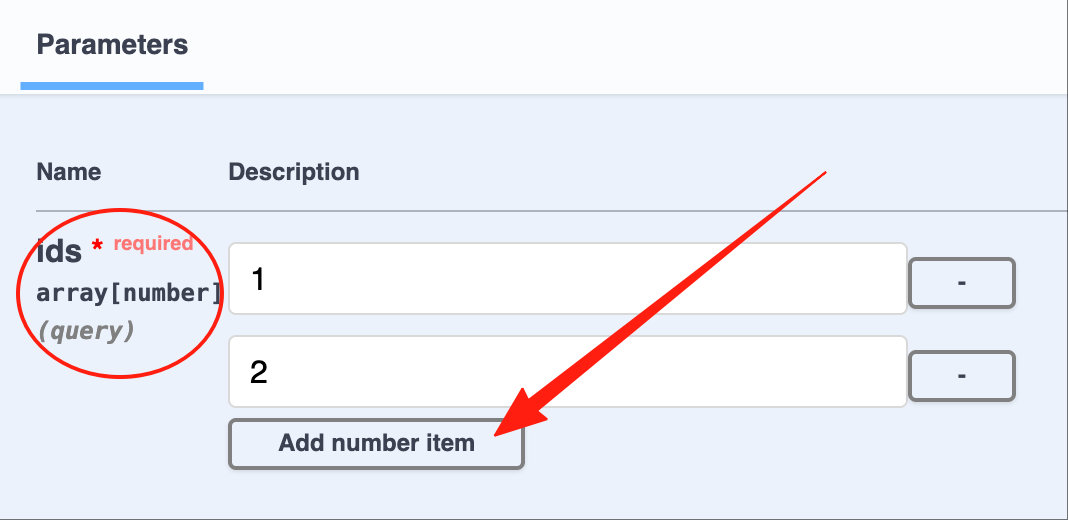
Task: Open the Parameters tab
Action: point(112,45)
